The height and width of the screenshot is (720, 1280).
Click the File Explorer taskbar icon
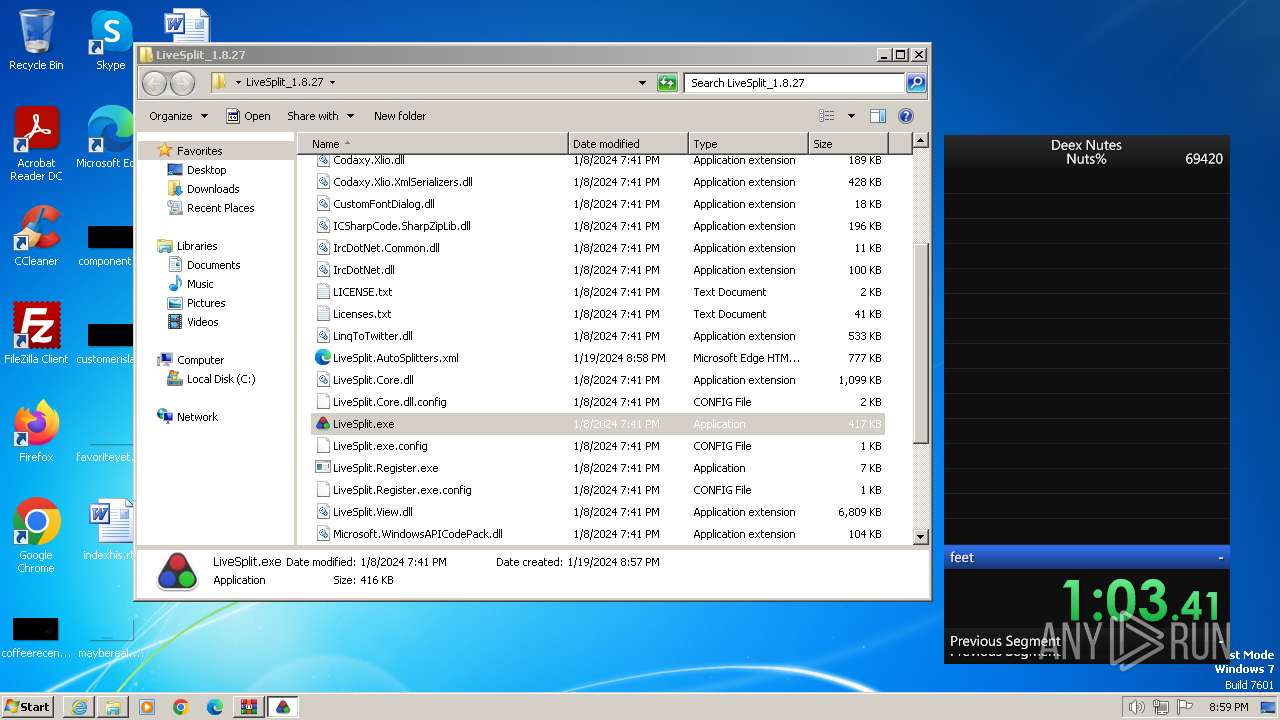point(113,707)
